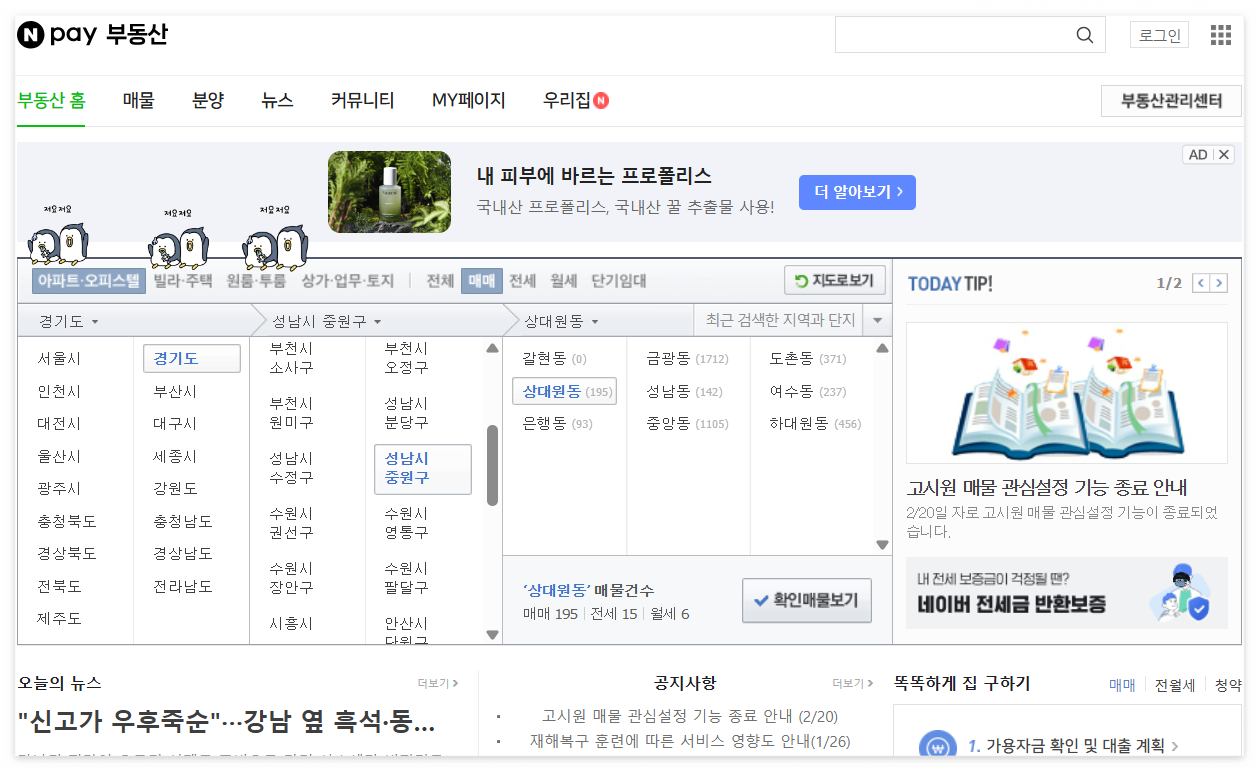Expand 가용자금 확인 및 대출 계획 chevron
The image size is (1259, 771).
point(1175,746)
